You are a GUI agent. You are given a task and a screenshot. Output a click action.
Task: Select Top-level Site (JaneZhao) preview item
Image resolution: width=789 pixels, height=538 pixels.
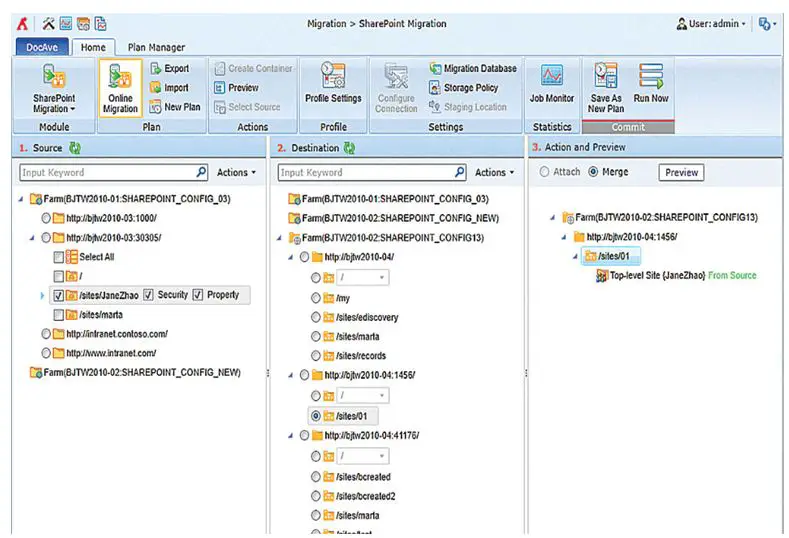(657, 275)
